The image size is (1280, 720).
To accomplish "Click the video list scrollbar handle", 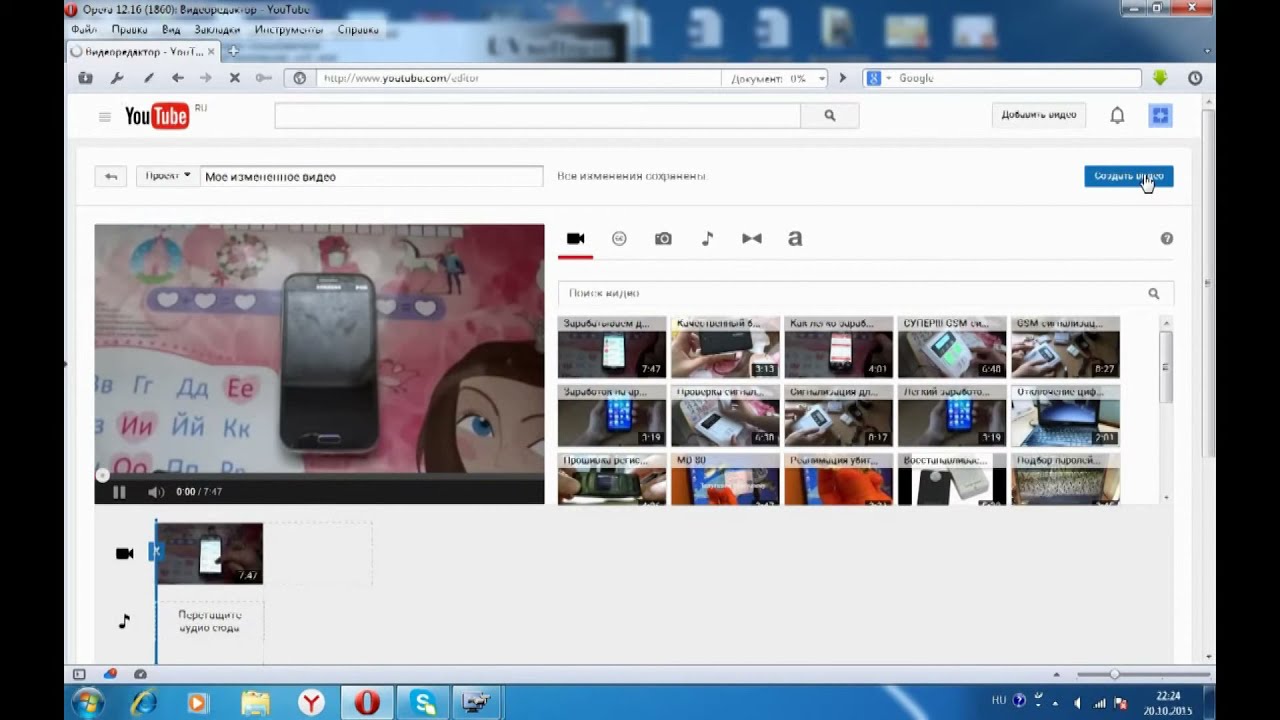I will pyautogui.click(x=1165, y=367).
